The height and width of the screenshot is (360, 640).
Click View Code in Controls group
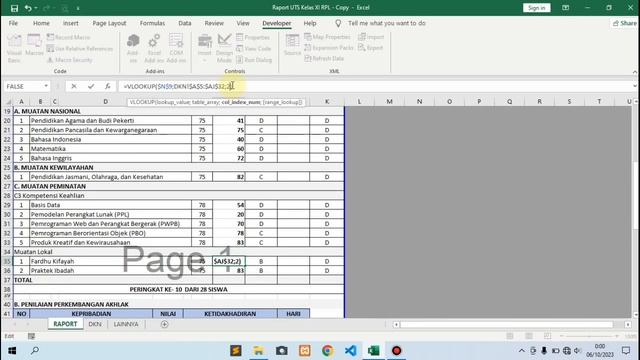coord(253,49)
